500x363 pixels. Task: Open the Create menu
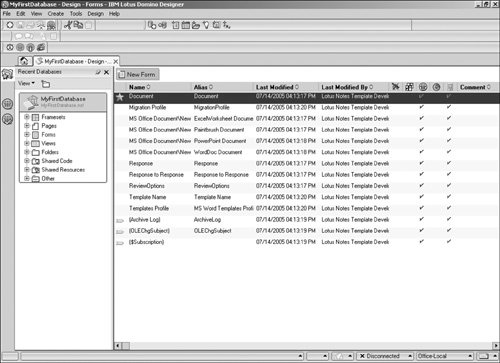56,14
